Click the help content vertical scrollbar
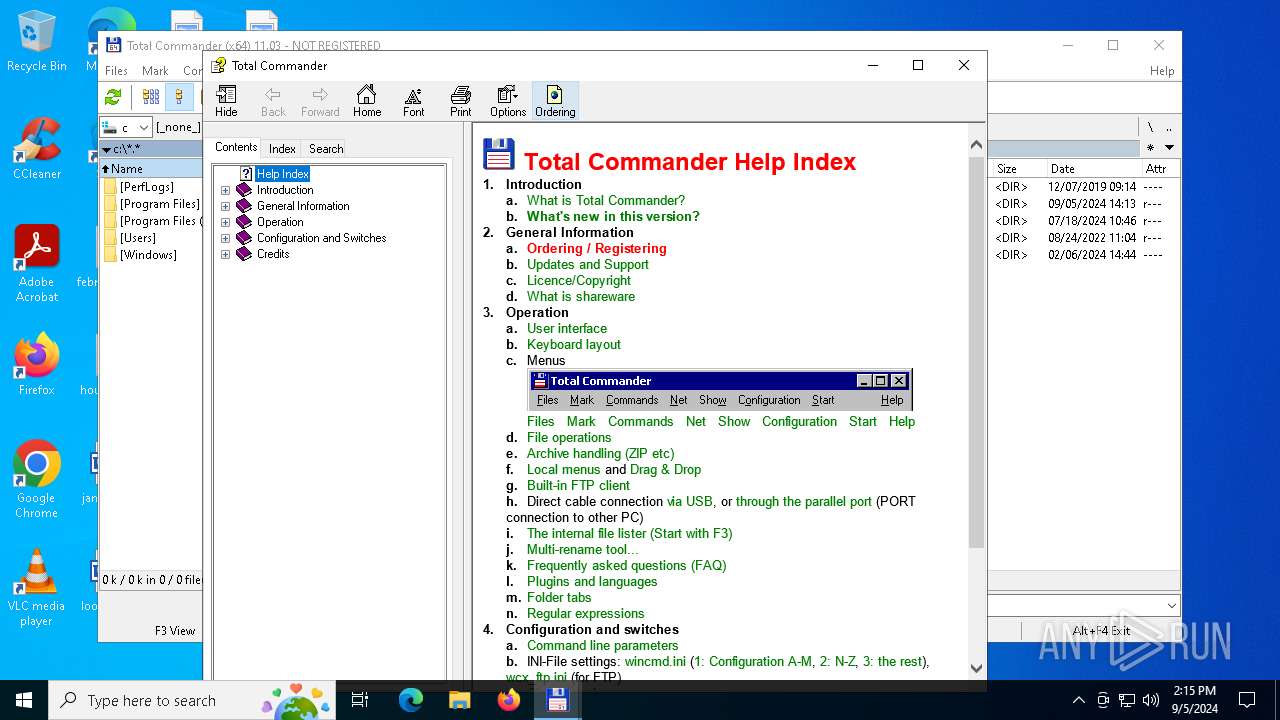The width and height of the screenshot is (1280, 720). click(x=976, y=350)
